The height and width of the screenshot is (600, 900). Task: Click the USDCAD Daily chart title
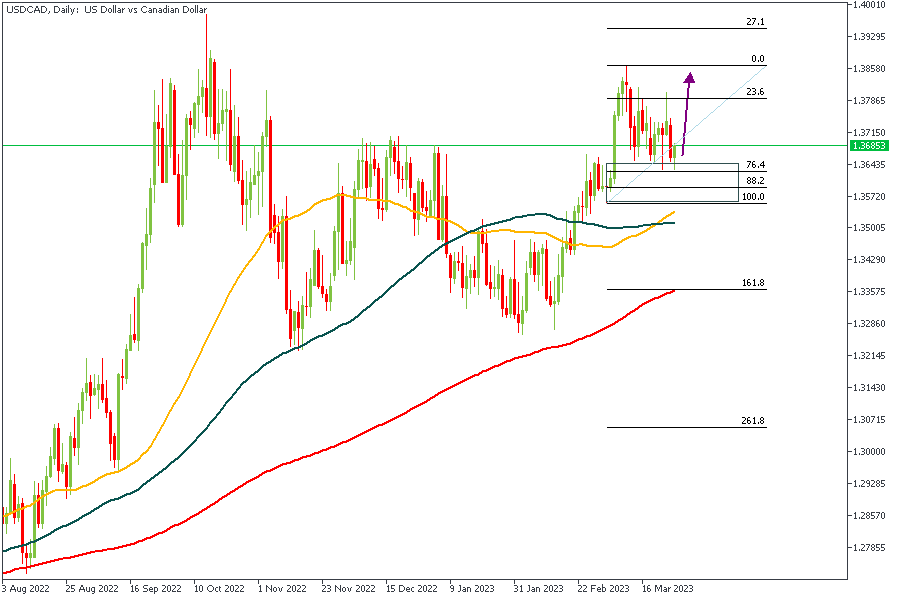(x=105, y=9)
